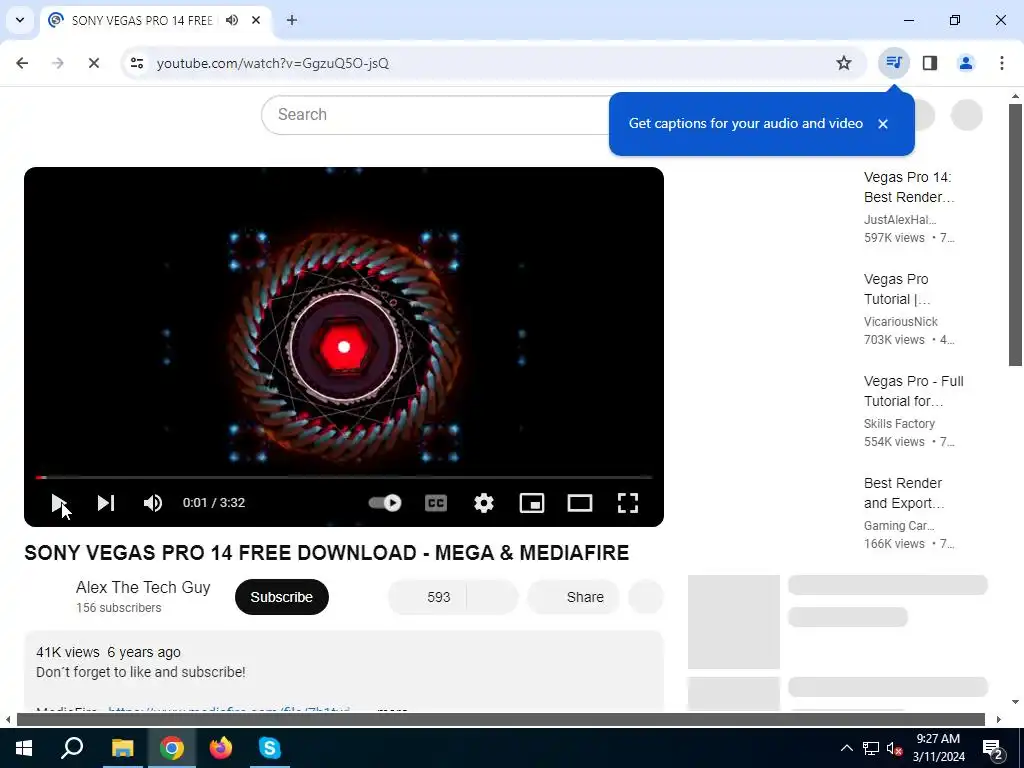Open File Explorer from taskbar
Screen dimensions: 1024x768
122,748
